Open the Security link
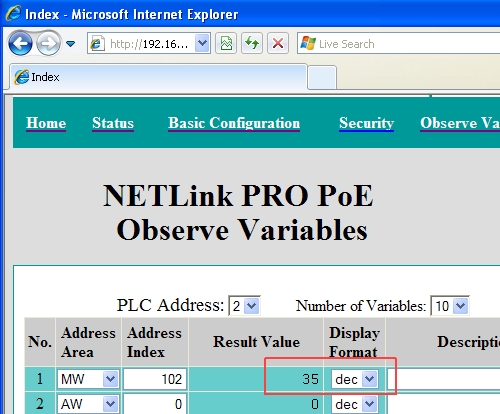 [x=366, y=123]
